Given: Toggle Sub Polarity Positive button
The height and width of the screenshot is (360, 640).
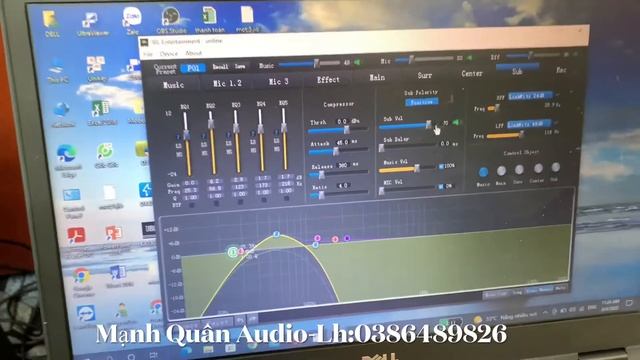Looking at the screenshot, I should [x=422, y=102].
